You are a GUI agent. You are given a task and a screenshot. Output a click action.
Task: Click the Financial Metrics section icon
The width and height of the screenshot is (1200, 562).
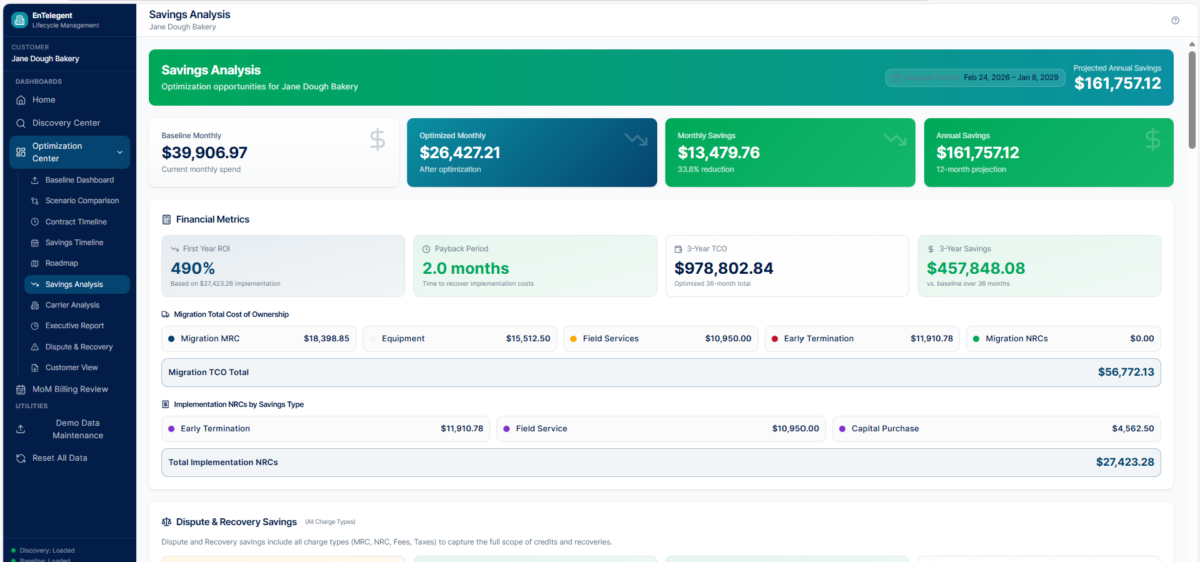167,219
